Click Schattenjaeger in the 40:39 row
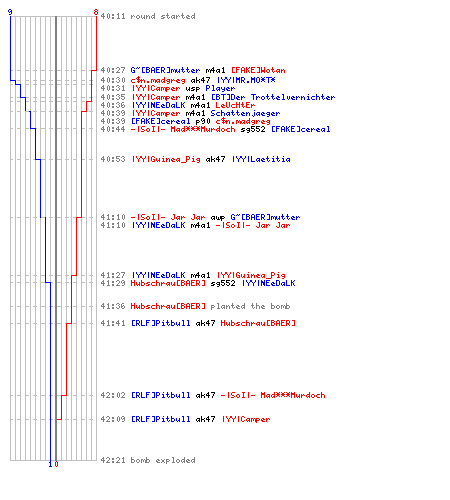 (245, 113)
